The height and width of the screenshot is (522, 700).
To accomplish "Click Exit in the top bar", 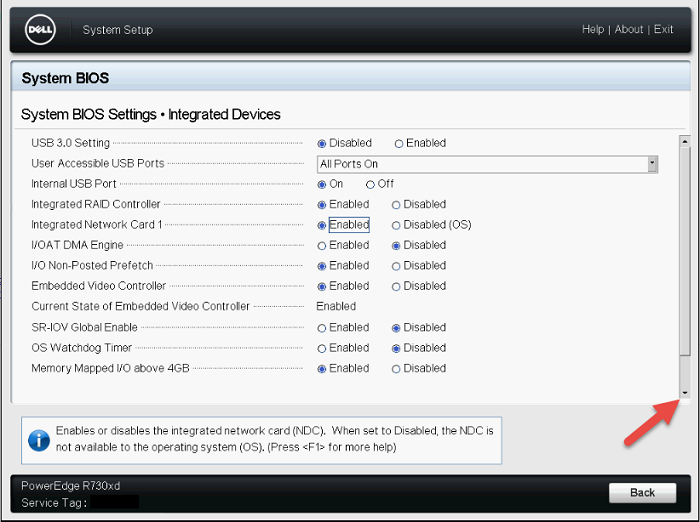I will (663, 30).
